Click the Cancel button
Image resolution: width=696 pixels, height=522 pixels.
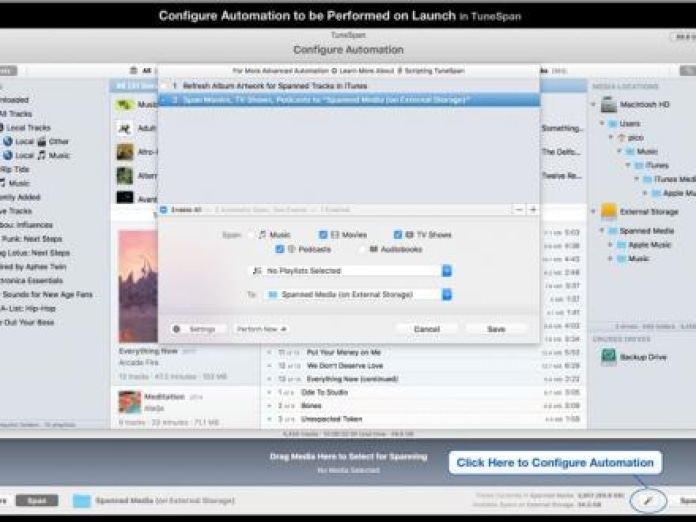(x=427, y=329)
